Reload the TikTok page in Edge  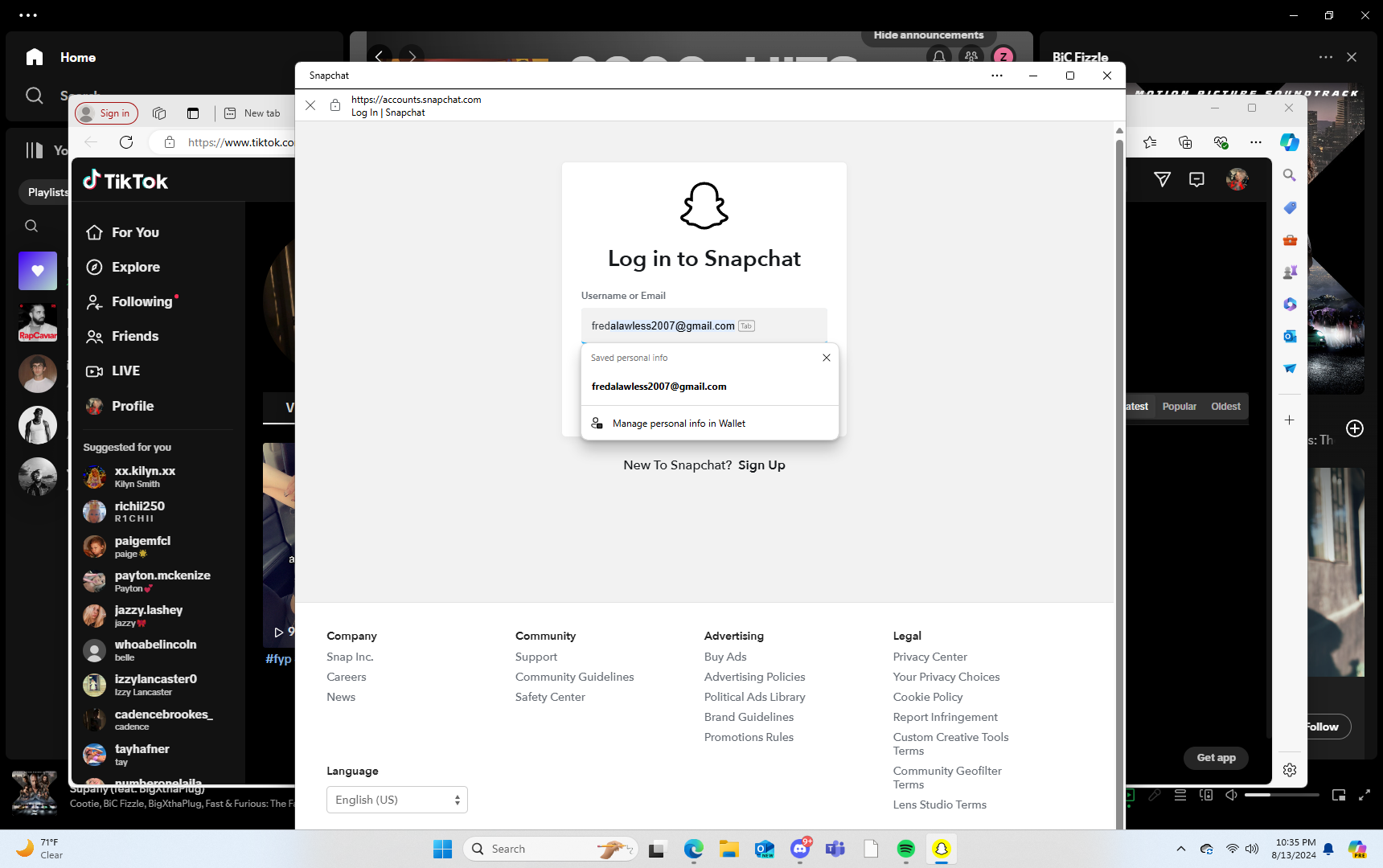(126, 142)
